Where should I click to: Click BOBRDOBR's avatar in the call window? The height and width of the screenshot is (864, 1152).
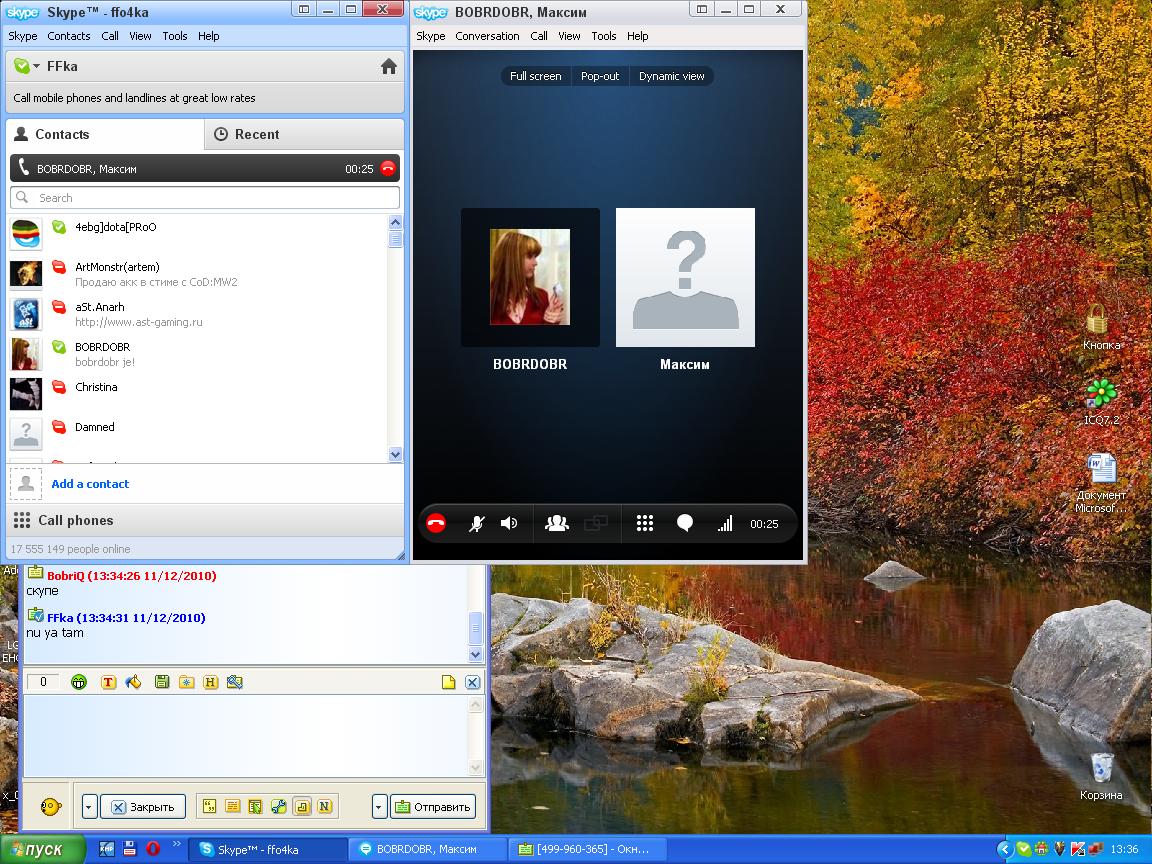(x=530, y=277)
